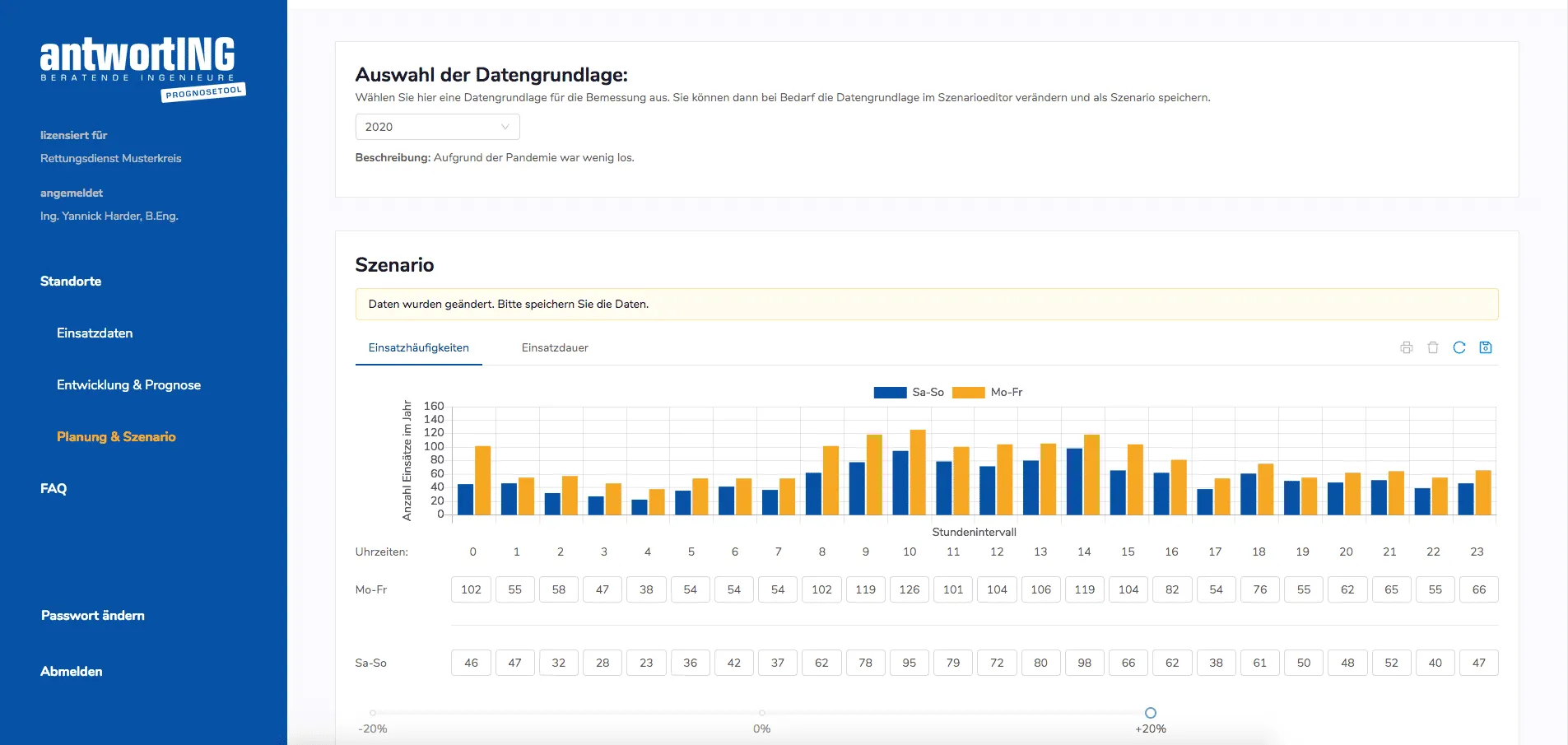Click the print scenario icon
Screen dimensions: 1568x745
pos(1407,347)
